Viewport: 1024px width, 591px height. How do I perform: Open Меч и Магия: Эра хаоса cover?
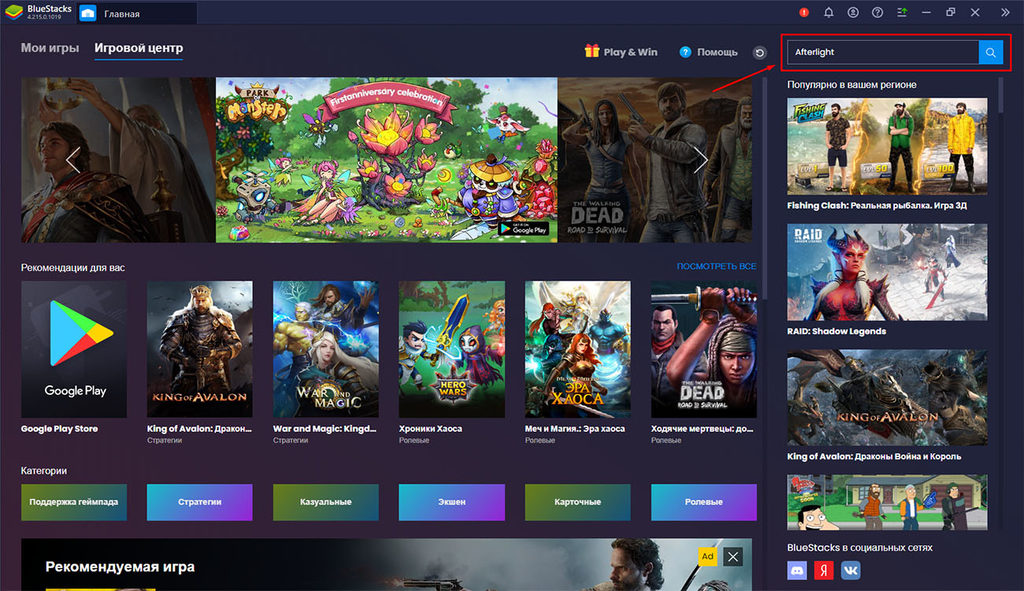[x=578, y=349]
